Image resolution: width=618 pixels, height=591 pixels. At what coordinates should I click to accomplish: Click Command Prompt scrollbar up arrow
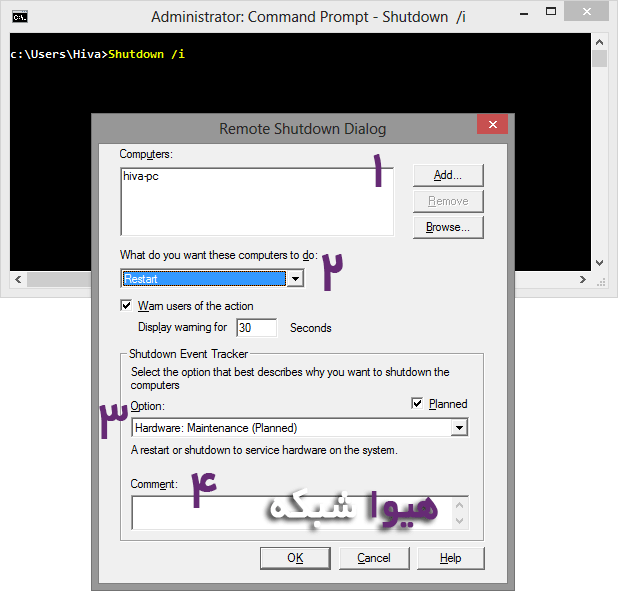coord(599,42)
